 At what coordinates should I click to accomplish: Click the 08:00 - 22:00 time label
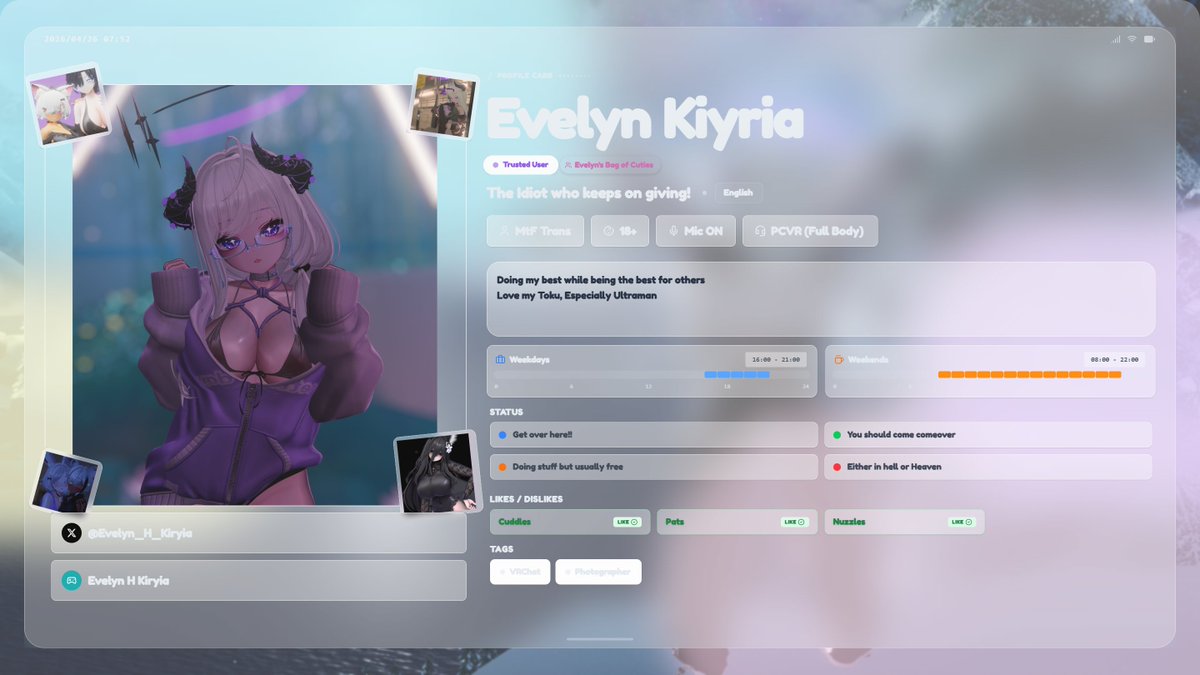[x=1115, y=359]
